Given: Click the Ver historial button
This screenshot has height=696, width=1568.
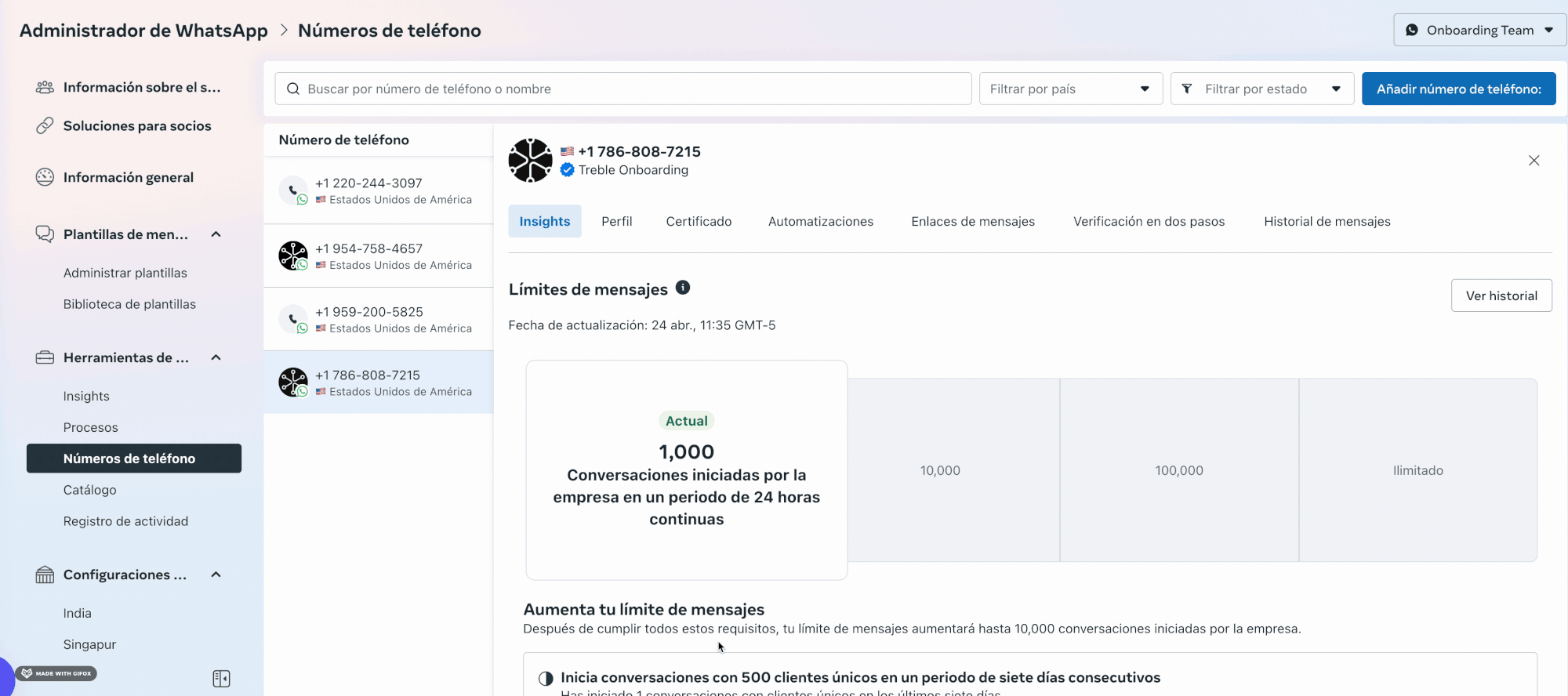Looking at the screenshot, I should [x=1501, y=295].
